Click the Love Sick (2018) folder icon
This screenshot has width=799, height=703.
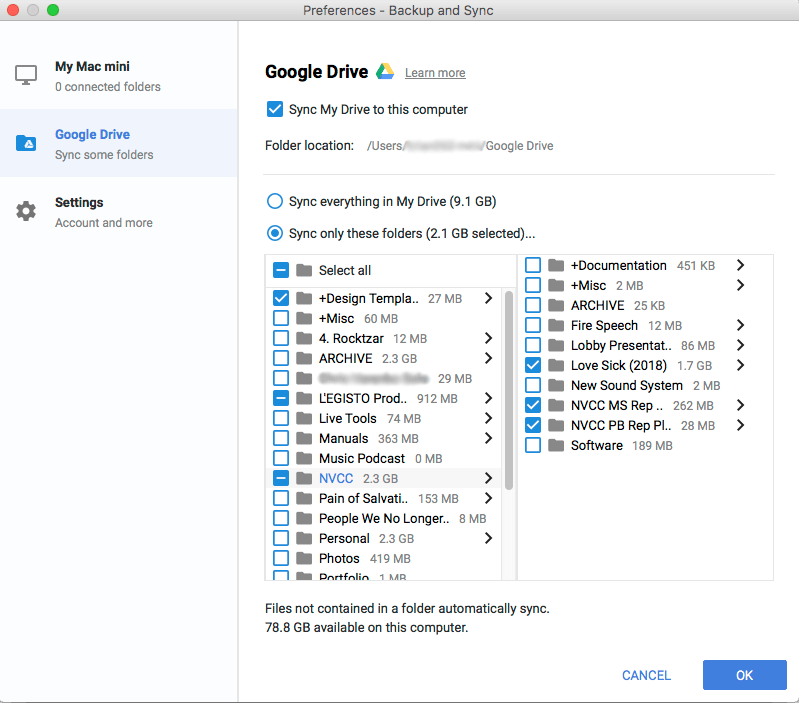[x=556, y=365]
